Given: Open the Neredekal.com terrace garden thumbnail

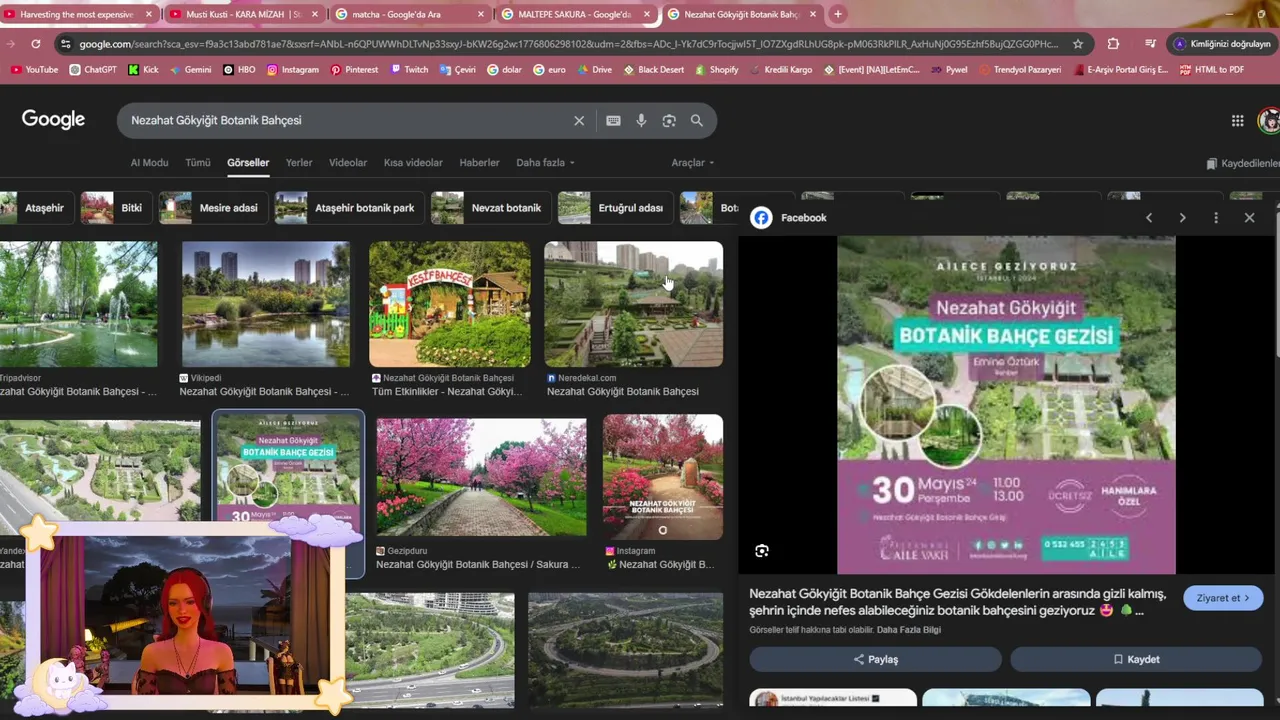Looking at the screenshot, I should click(x=633, y=304).
